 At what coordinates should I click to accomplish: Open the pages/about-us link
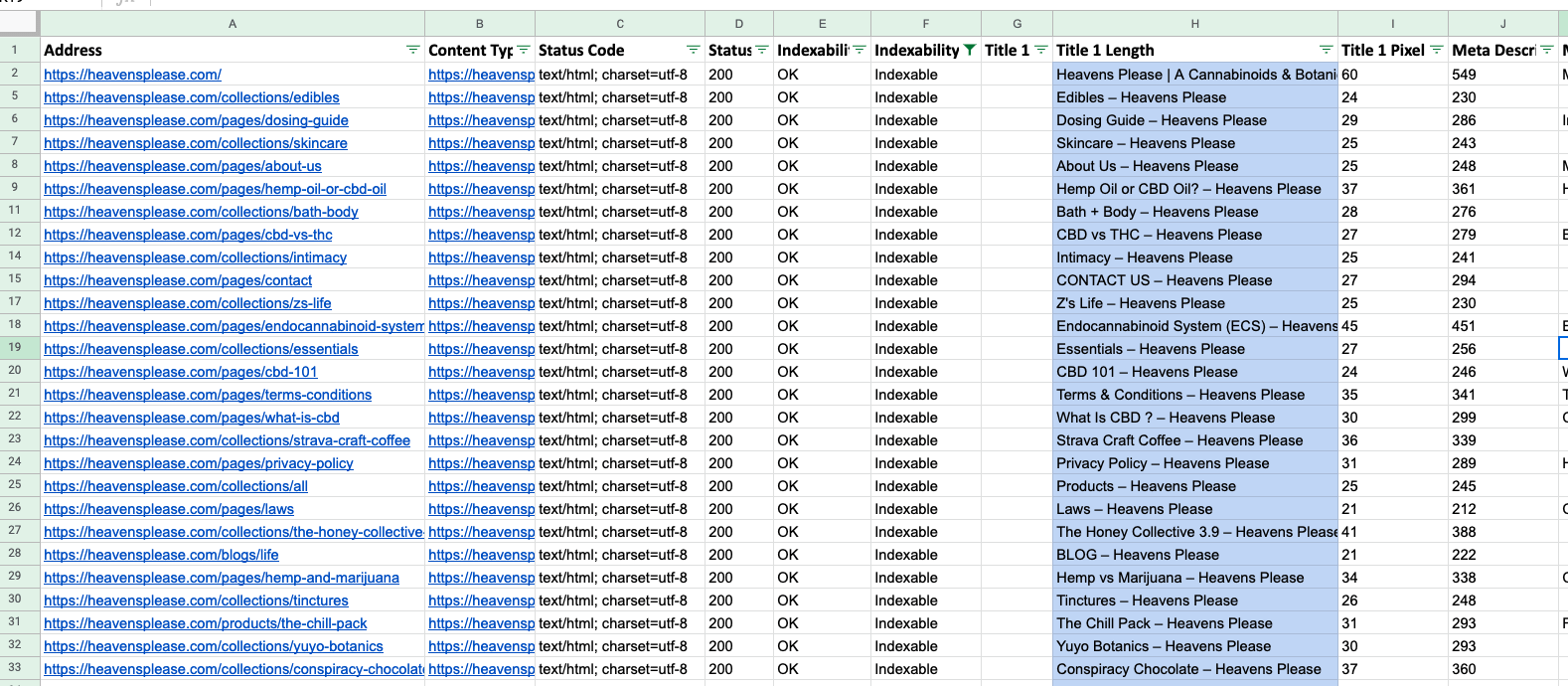pos(183,166)
